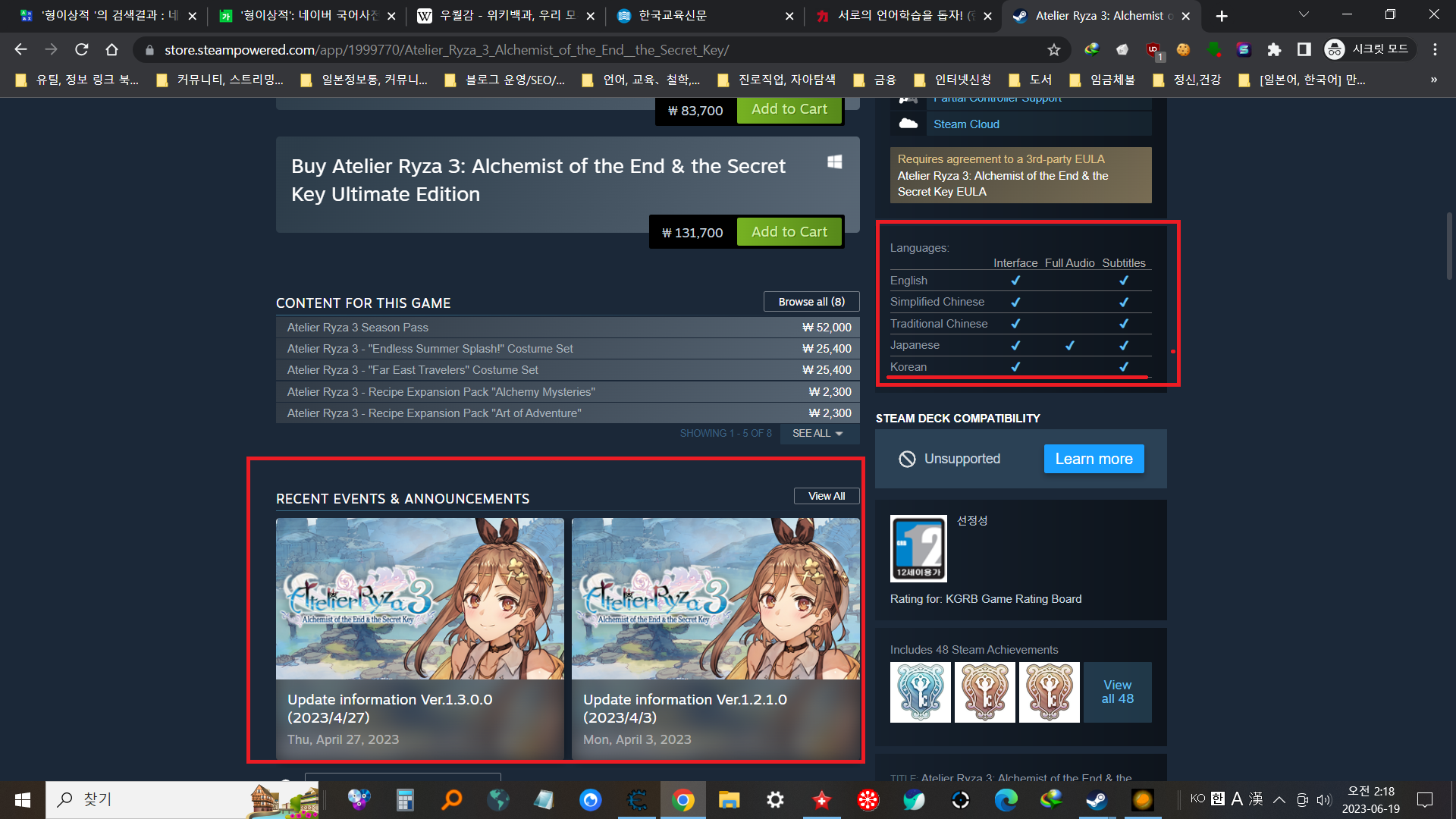
Task: Open the volume control in system tray
Action: (1324, 799)
